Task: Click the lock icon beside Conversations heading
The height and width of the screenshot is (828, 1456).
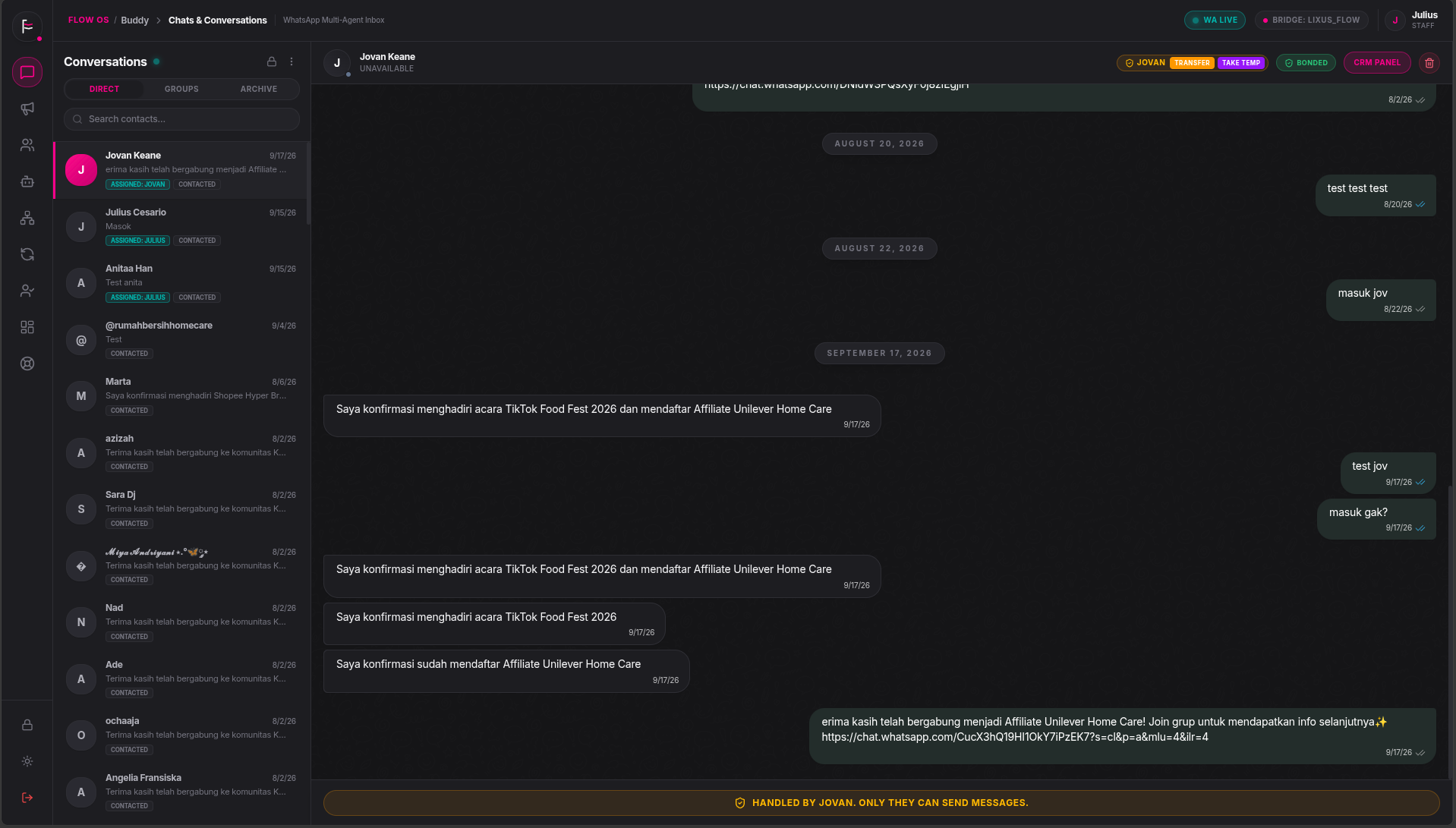Action: click(x=272, y=61)
